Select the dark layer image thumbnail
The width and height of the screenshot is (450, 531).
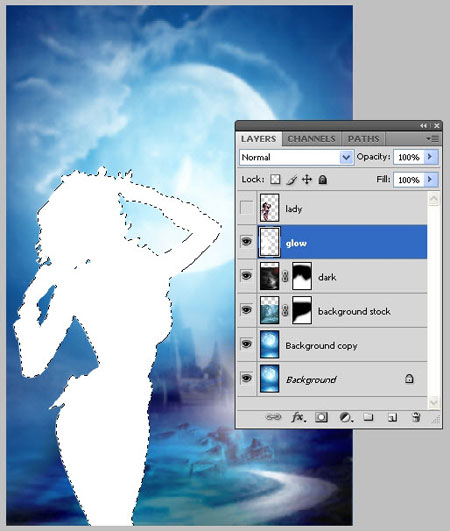point(270,276)
